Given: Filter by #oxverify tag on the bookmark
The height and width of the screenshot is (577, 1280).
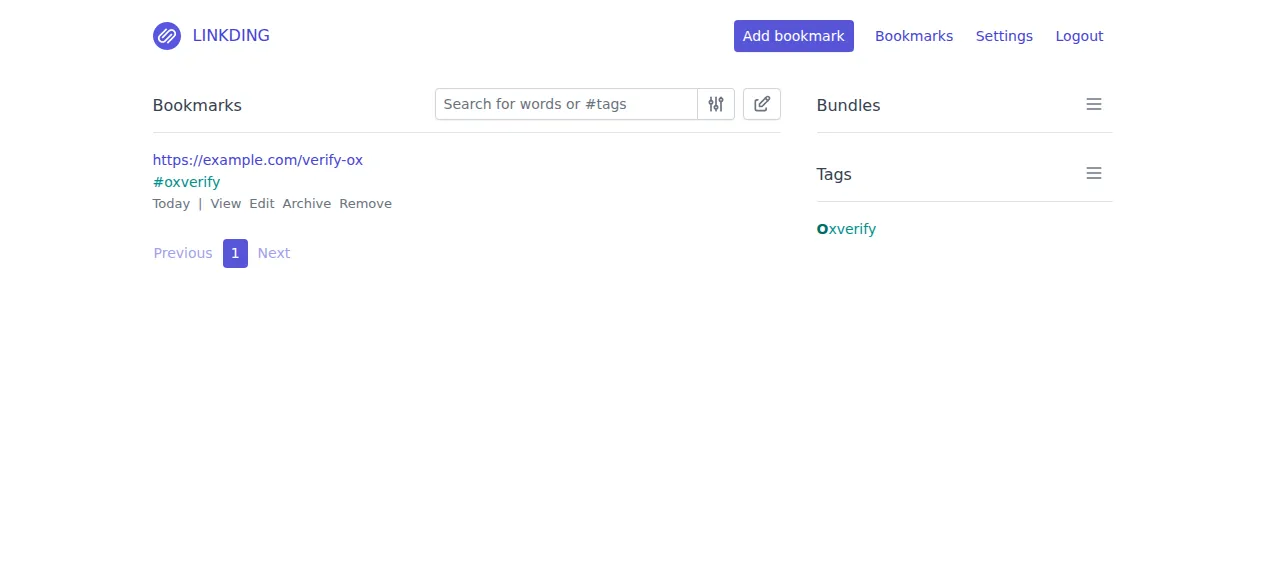Looking at the screenshot, I should point(187,182).
